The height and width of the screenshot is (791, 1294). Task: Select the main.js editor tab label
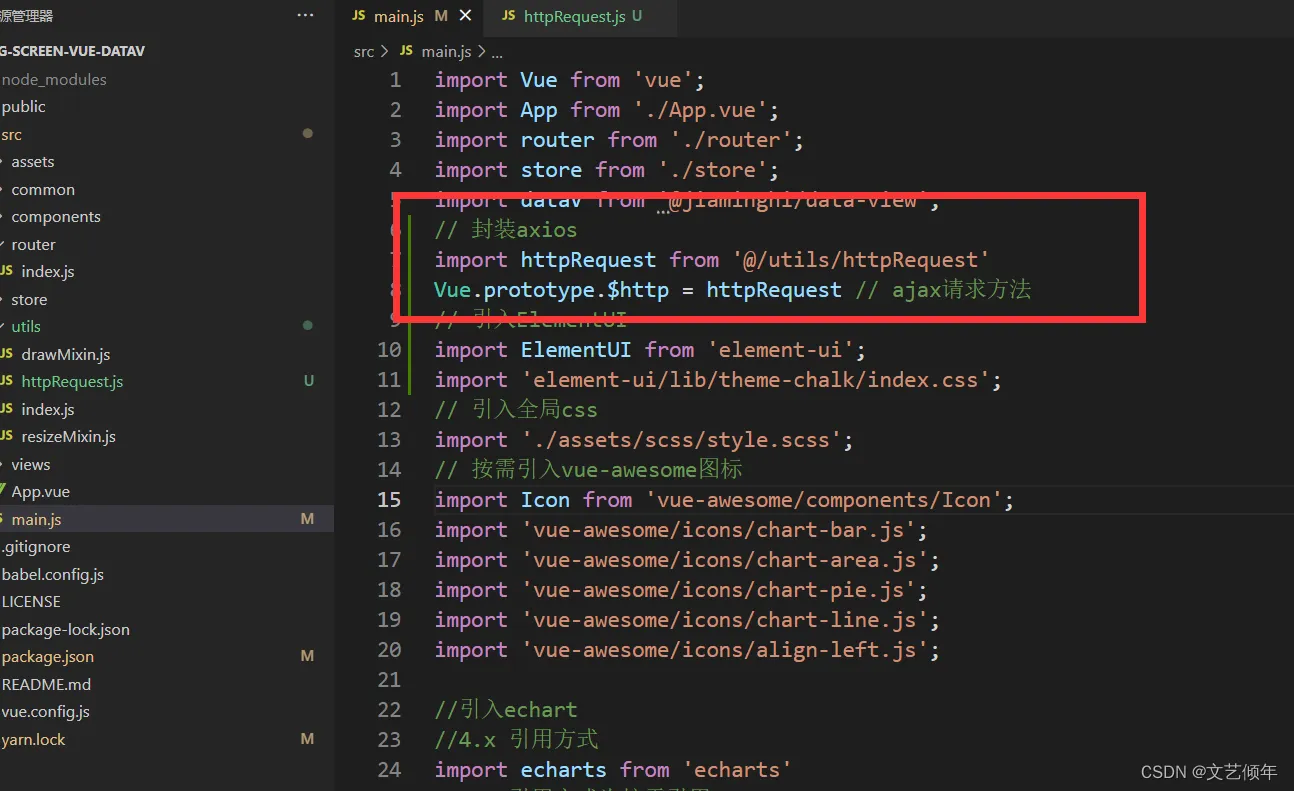[x=398, y=17]
